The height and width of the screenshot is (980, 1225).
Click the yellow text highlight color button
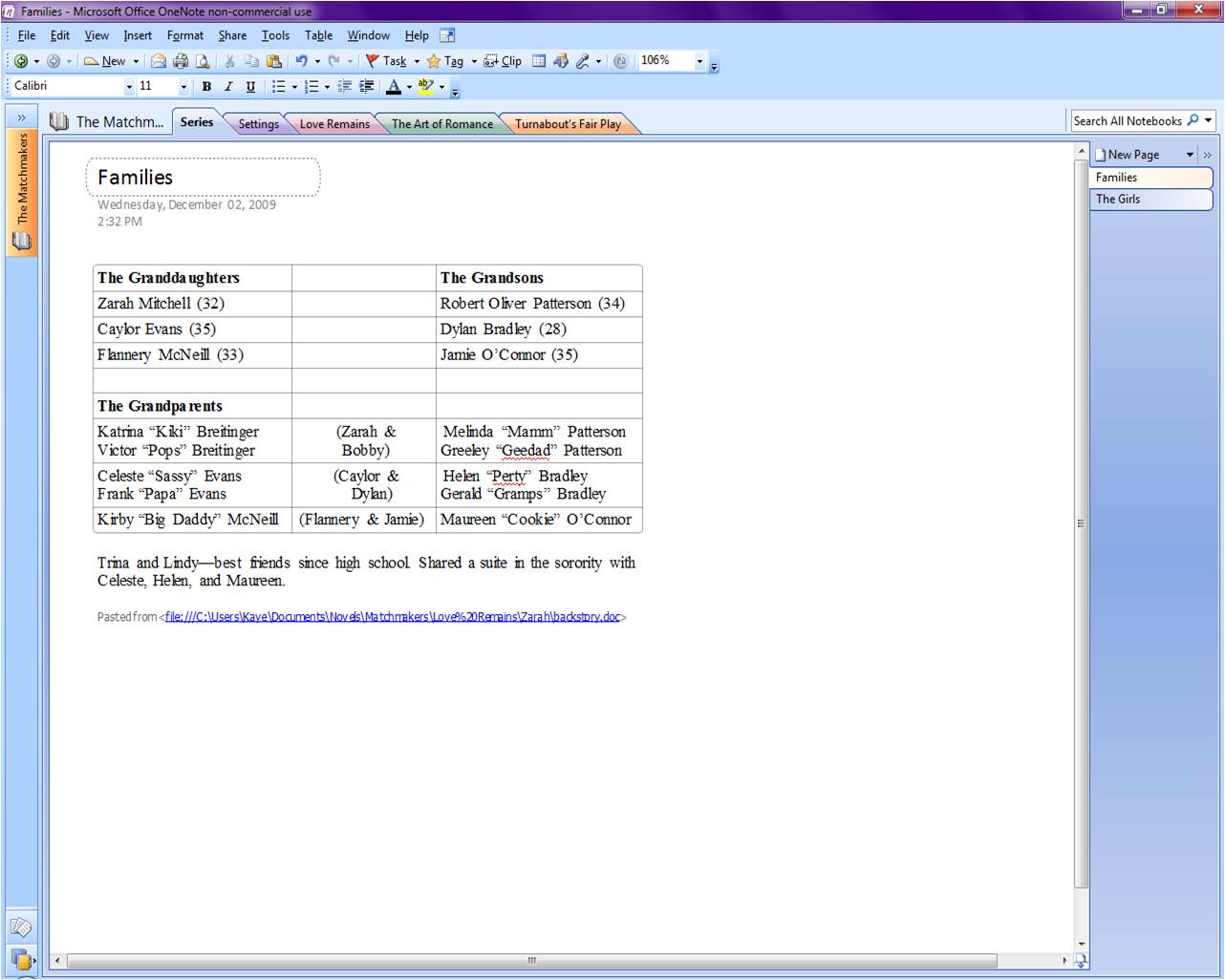coord(425,87)
